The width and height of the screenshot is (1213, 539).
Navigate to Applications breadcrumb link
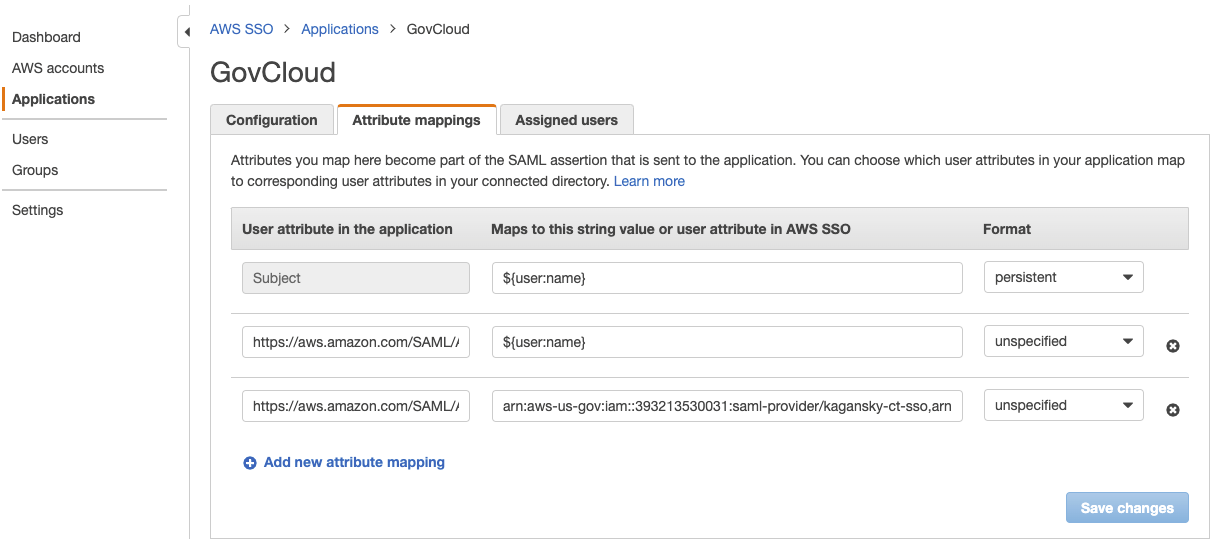tap(340, 29)
